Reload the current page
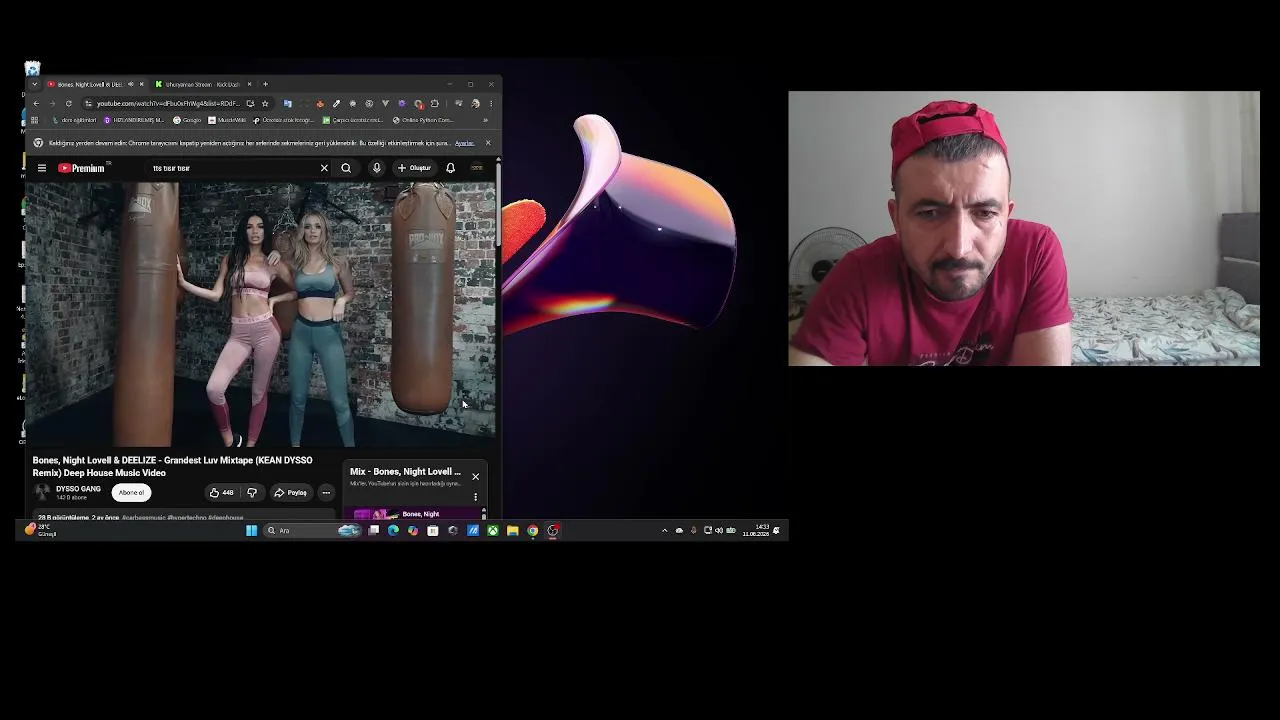The width and height of the screenshot is (1280, 720). (x=68, y=103)
